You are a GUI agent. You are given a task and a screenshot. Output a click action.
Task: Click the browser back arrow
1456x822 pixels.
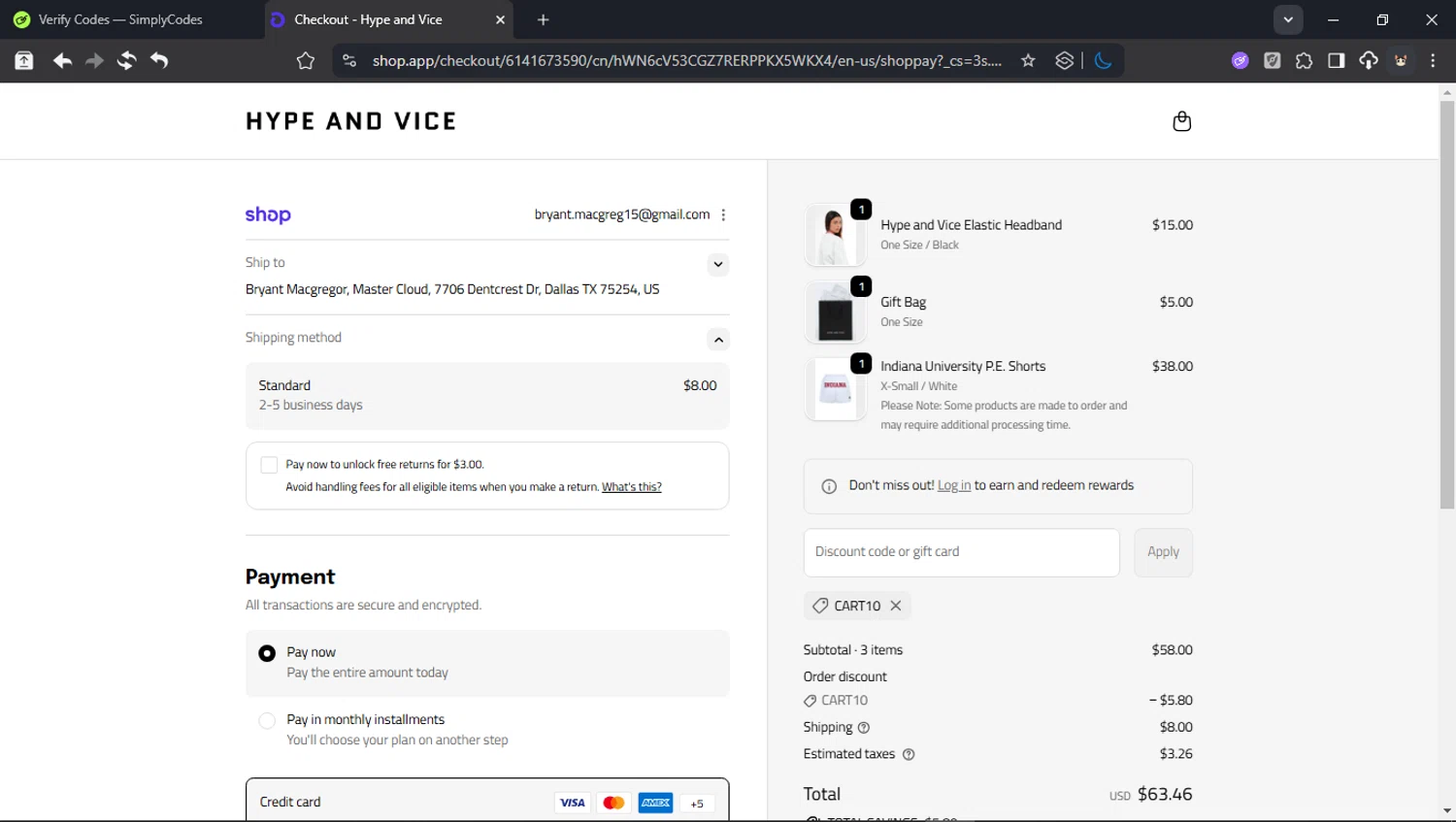(x=62, y=61)
